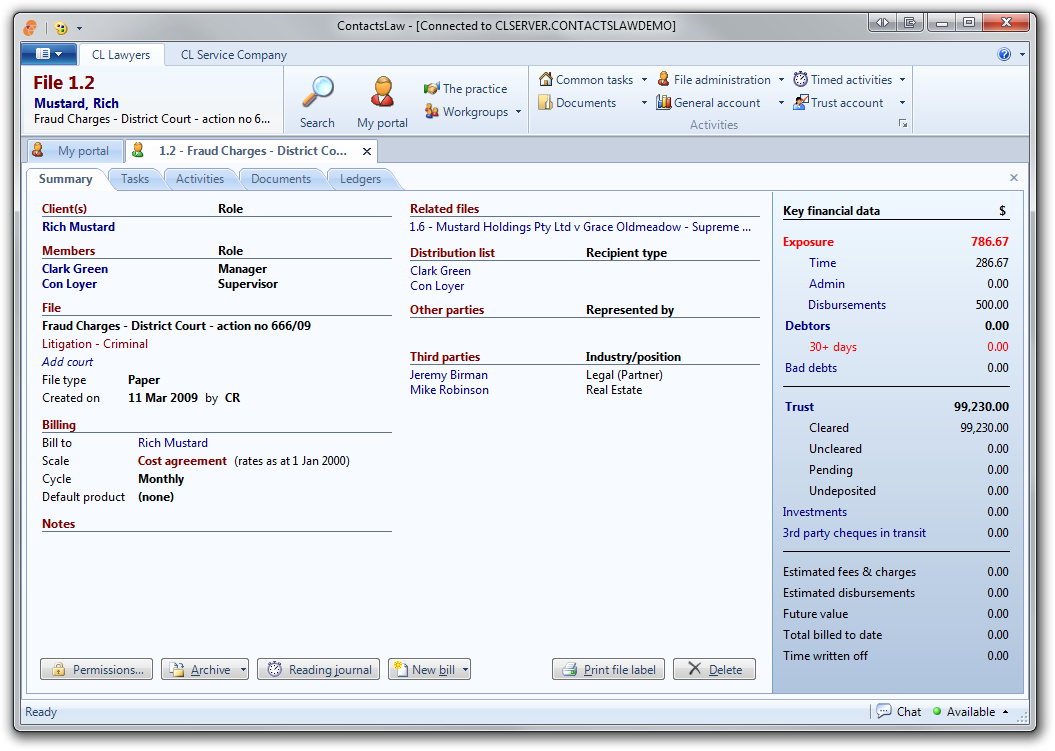Screen dimensions: 1055x751
Task: Switch to the My portal document tab
Action: click(x=75, y=151)
